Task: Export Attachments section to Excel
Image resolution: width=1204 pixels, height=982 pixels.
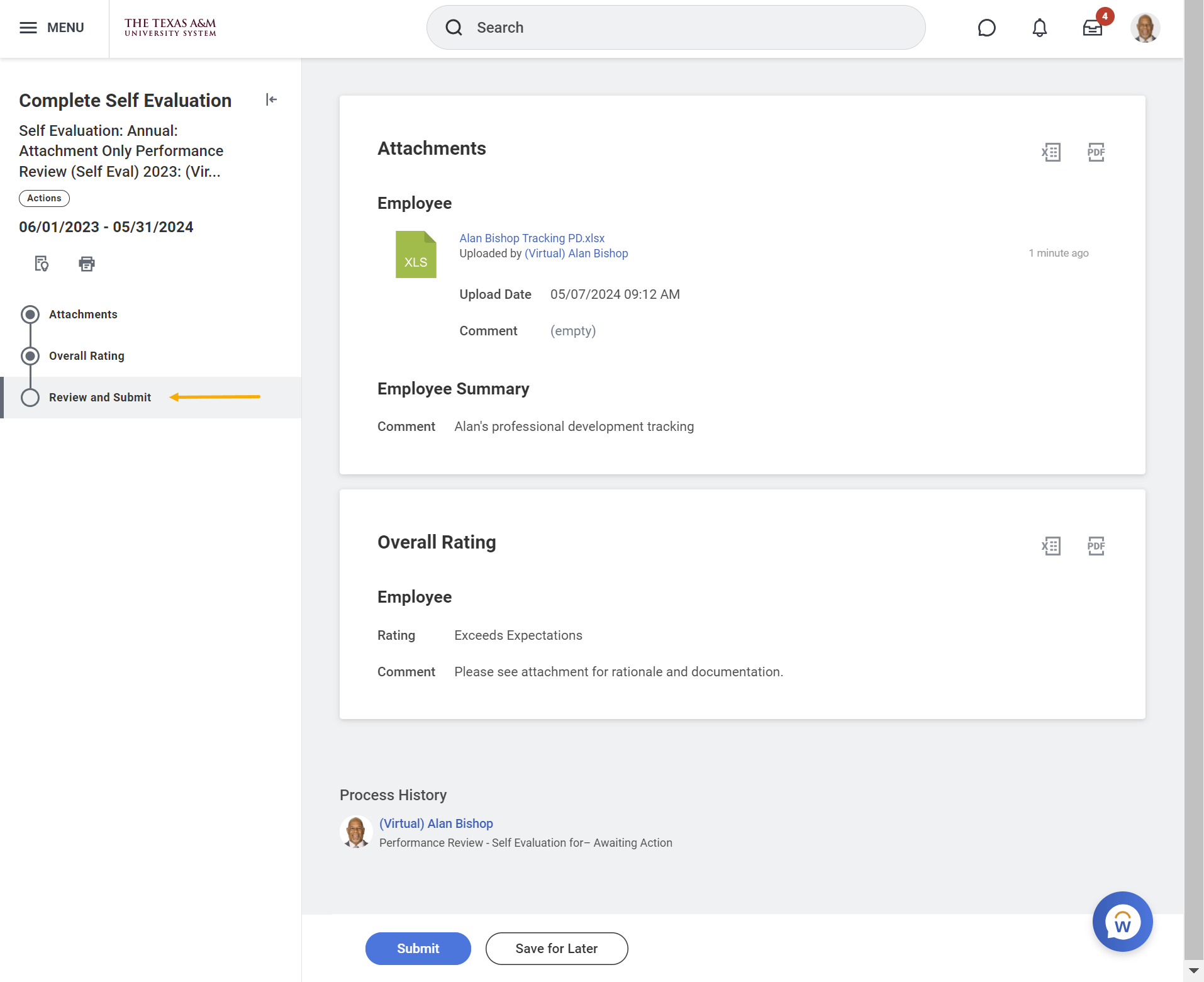Action: click(x=1051, y=152)
